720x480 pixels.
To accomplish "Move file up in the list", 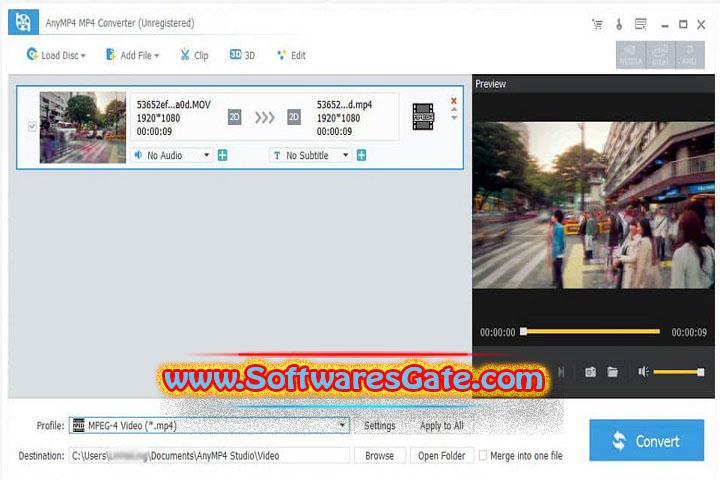I will coord(454,109).
